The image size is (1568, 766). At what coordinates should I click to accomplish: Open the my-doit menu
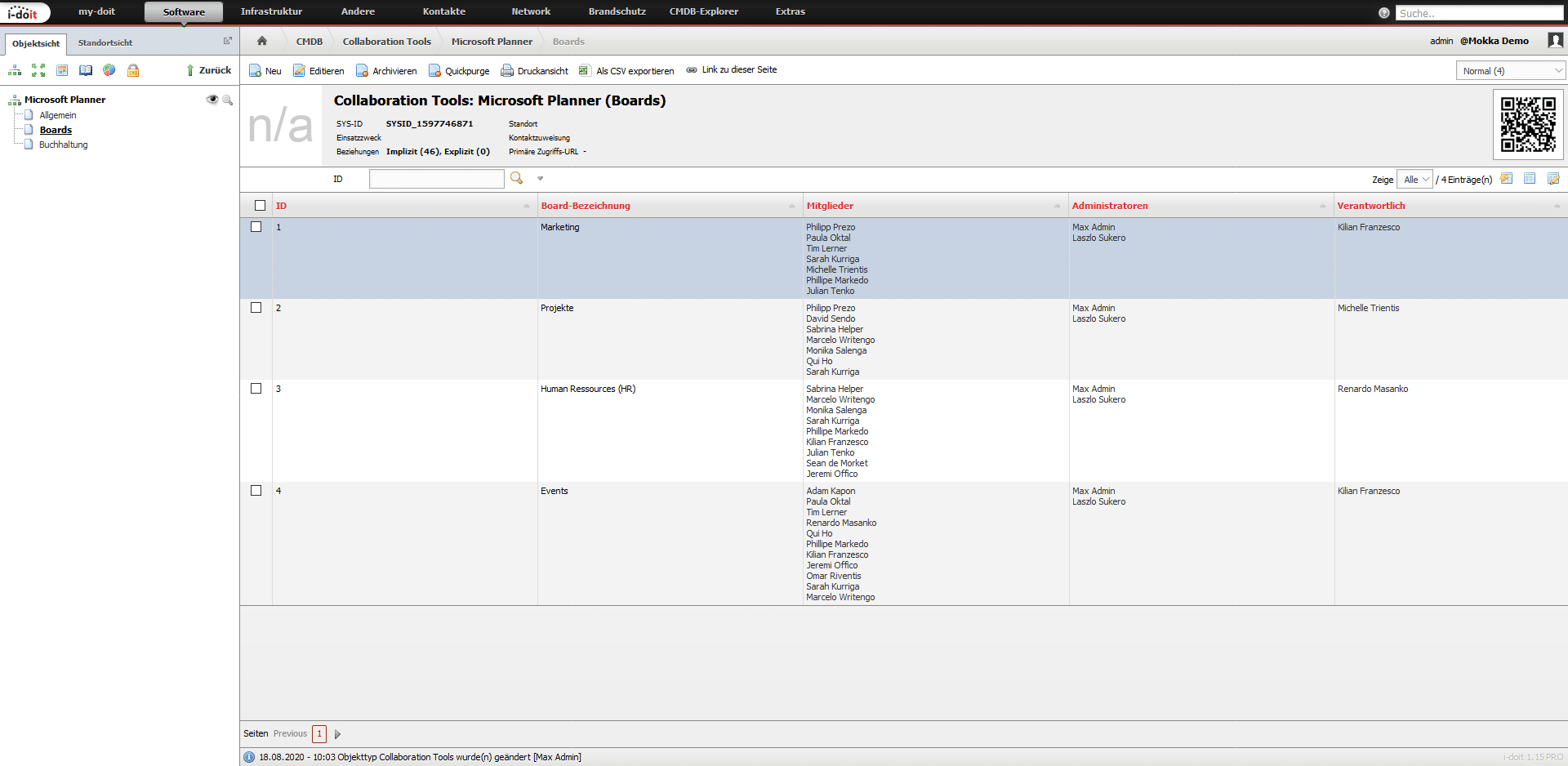click(x=96, y=11)
